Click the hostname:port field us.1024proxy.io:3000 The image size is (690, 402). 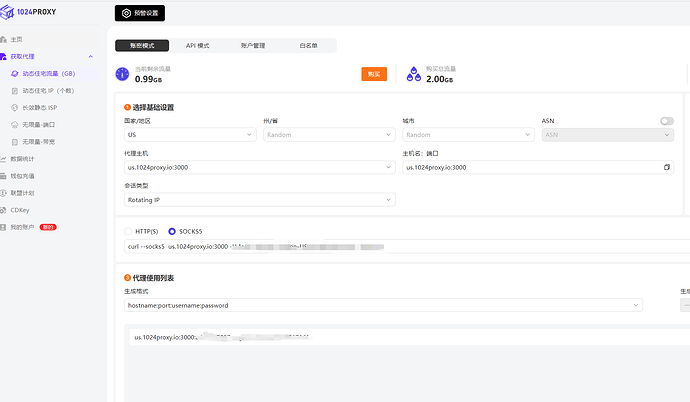click(538, 167)
